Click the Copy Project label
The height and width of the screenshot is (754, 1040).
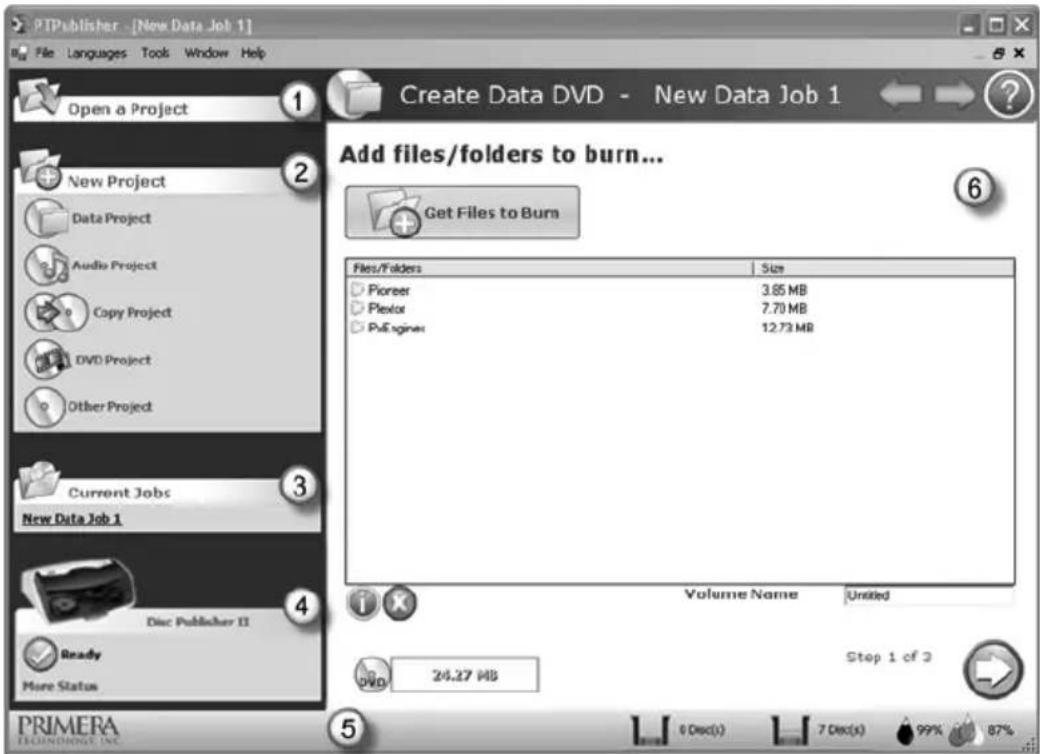coord(132,312)
